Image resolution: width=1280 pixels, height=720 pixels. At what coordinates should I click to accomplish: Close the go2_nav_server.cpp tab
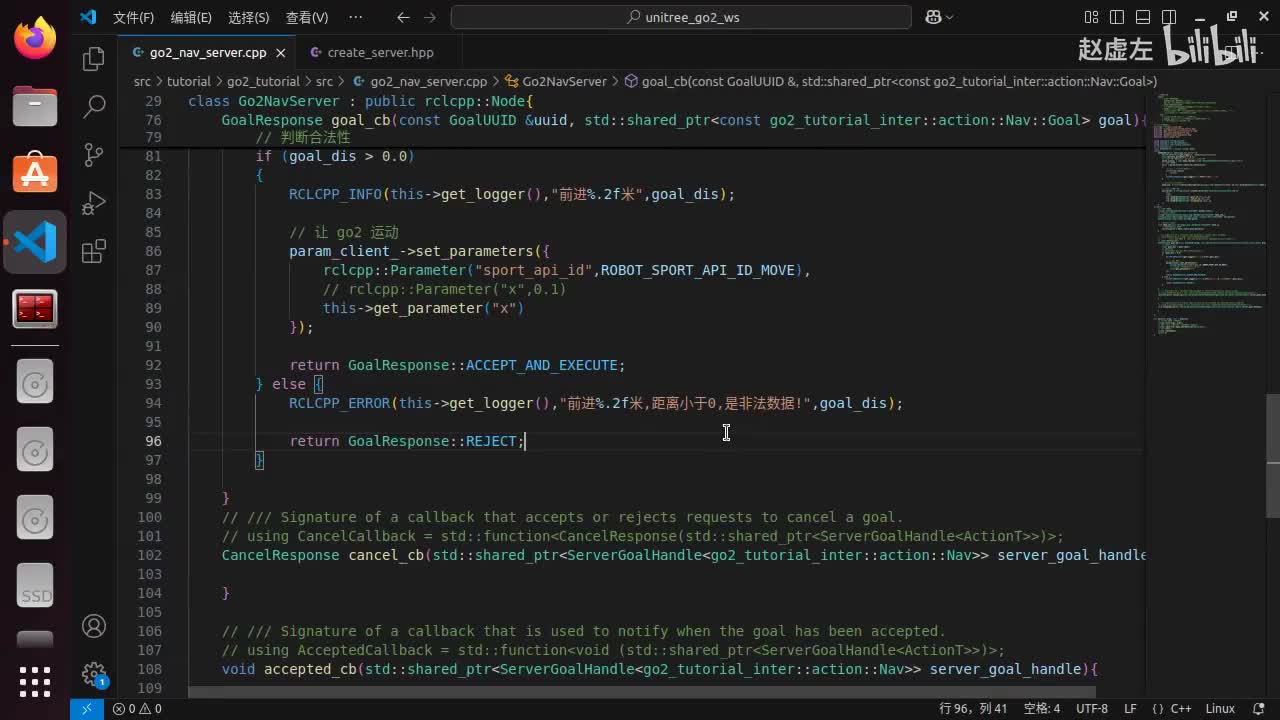(281, 53)
